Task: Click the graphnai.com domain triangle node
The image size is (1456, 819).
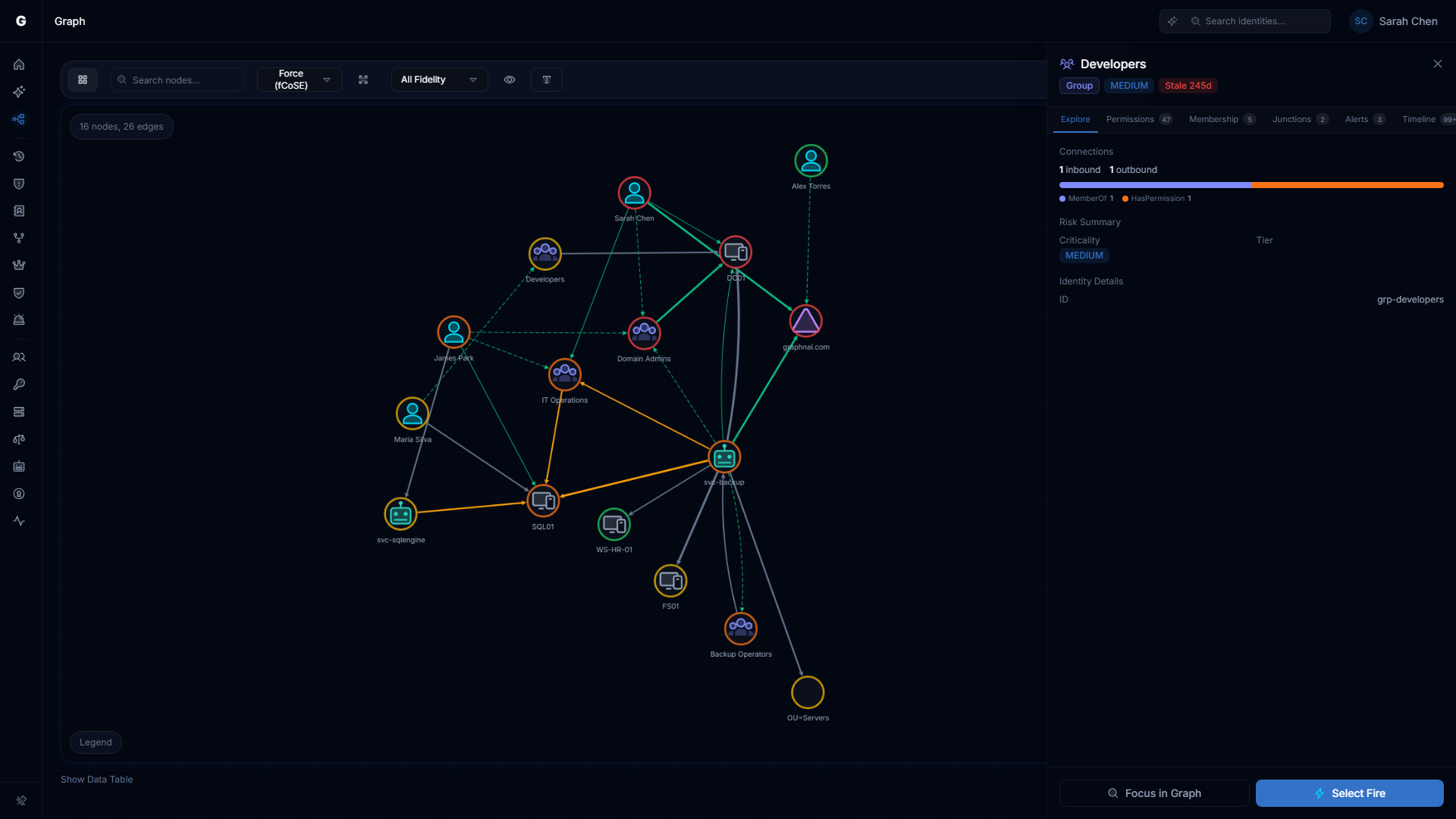Action: click(x=805, y=322)
